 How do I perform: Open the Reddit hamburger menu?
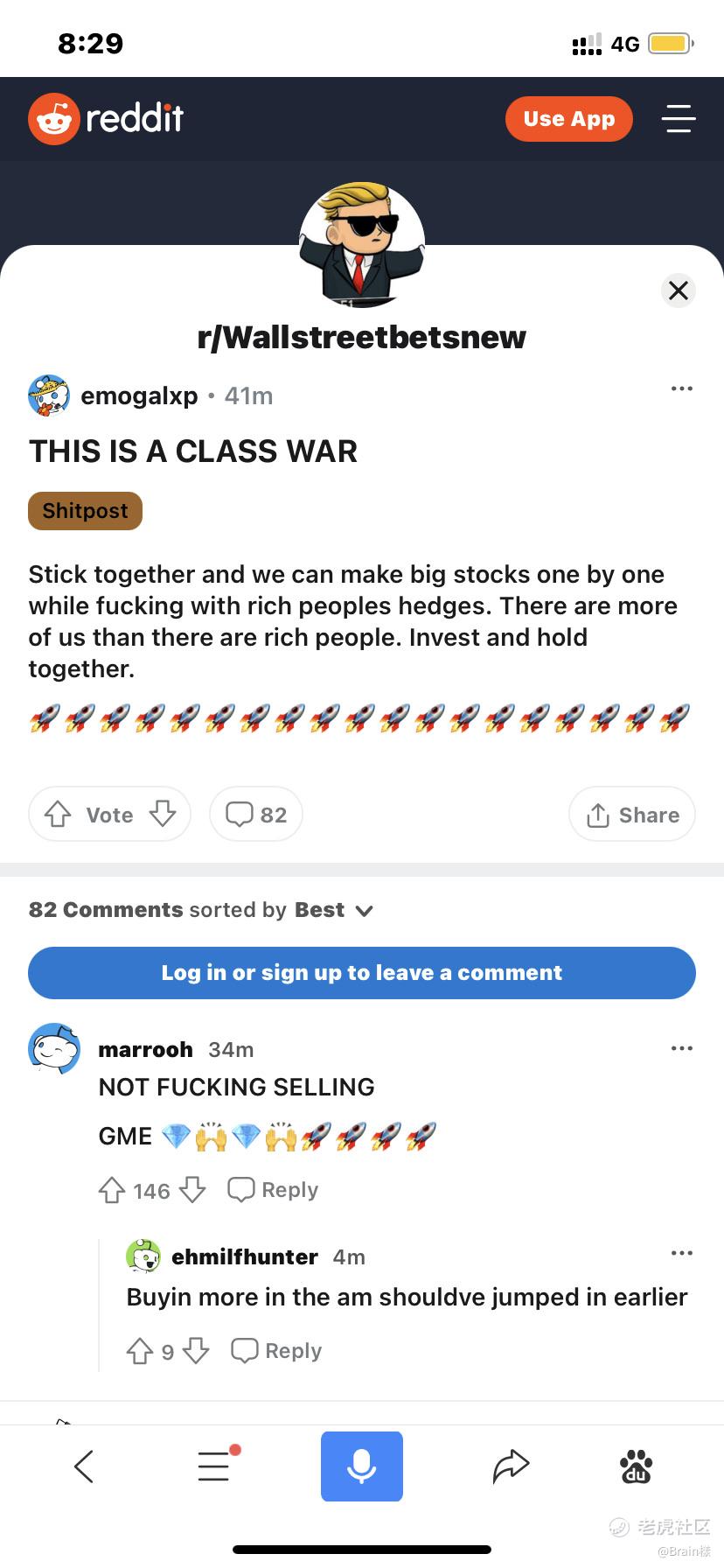678,119
